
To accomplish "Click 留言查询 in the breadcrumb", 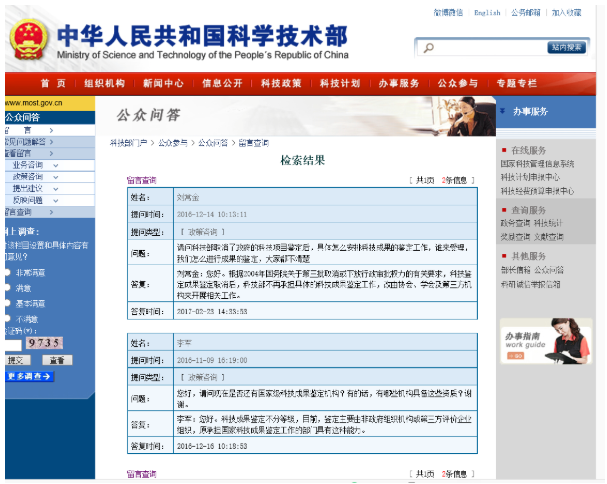I will 254,143.
